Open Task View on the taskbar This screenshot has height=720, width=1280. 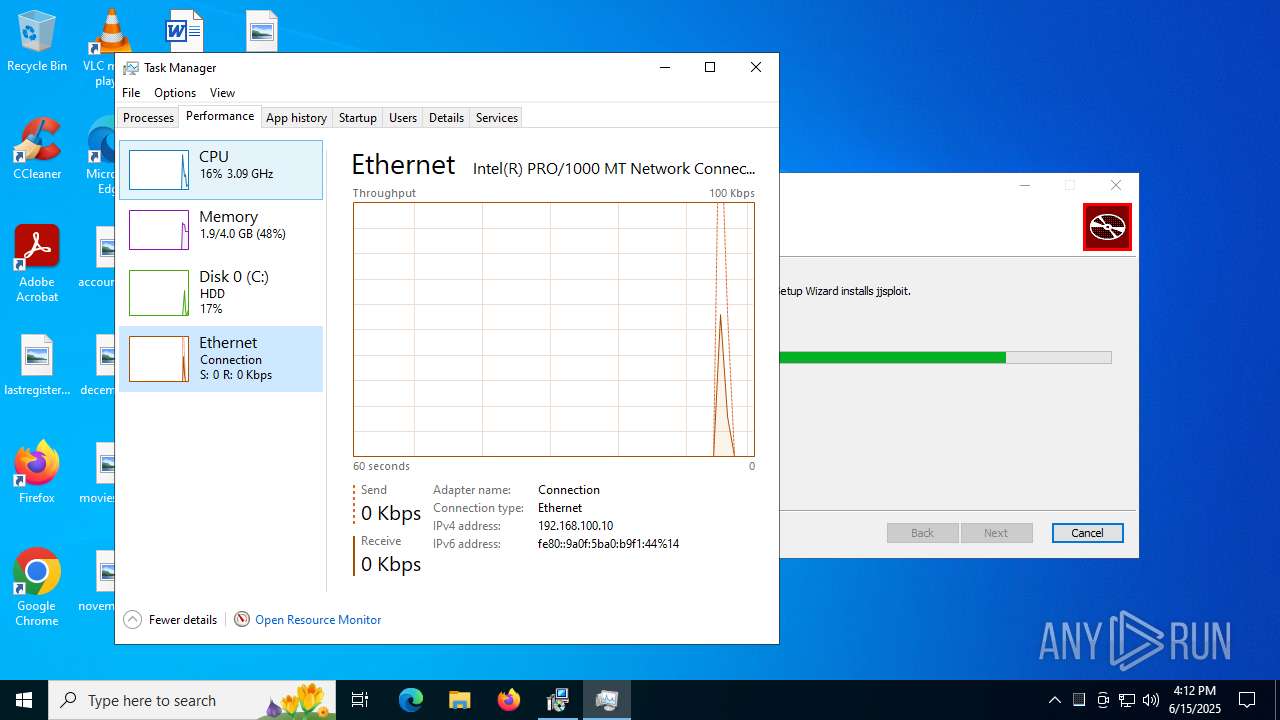(360, 700)
